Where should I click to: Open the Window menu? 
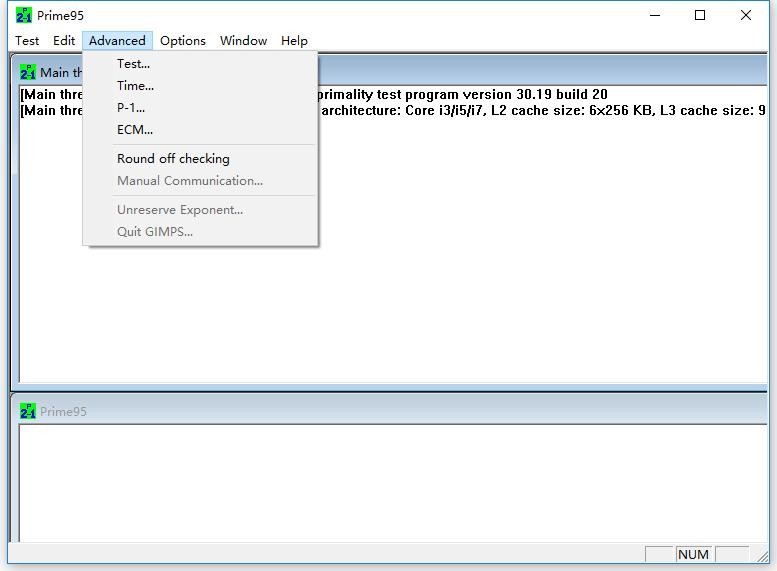[x=243, y=41]
